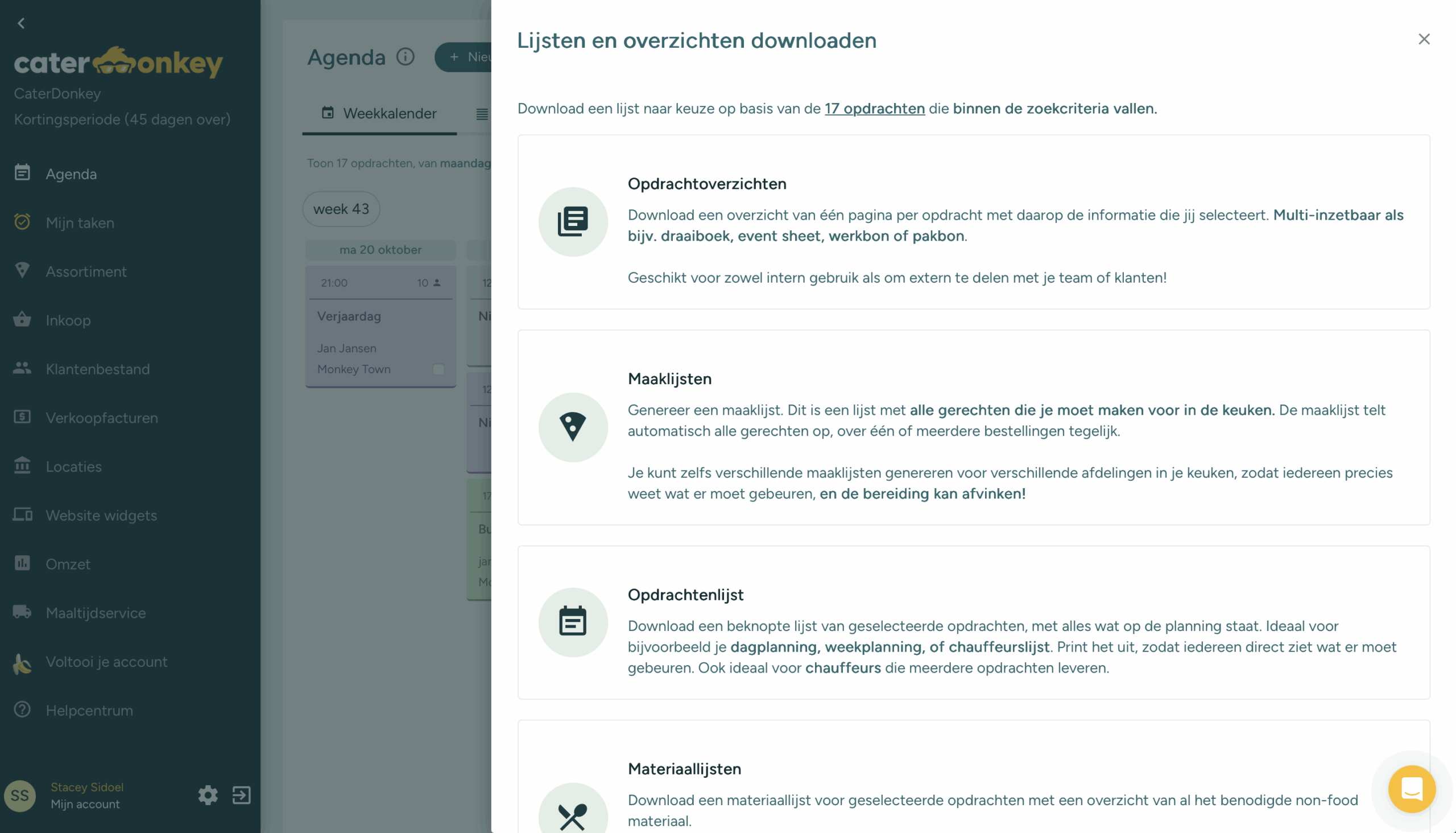Open Mijn taken in the sidebar
The height and width of the screenshot is (833, 1456).
pos(80,222)
